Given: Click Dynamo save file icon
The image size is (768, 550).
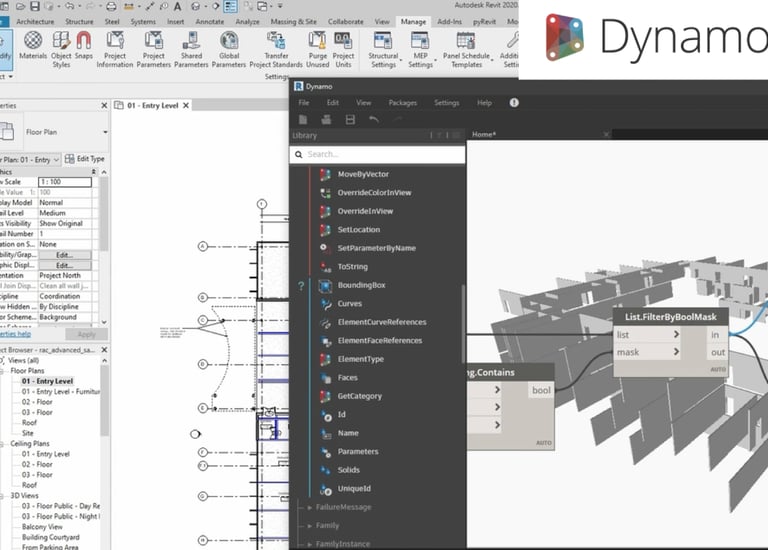Looking at the screenshot, I should [x=350, y=120].
